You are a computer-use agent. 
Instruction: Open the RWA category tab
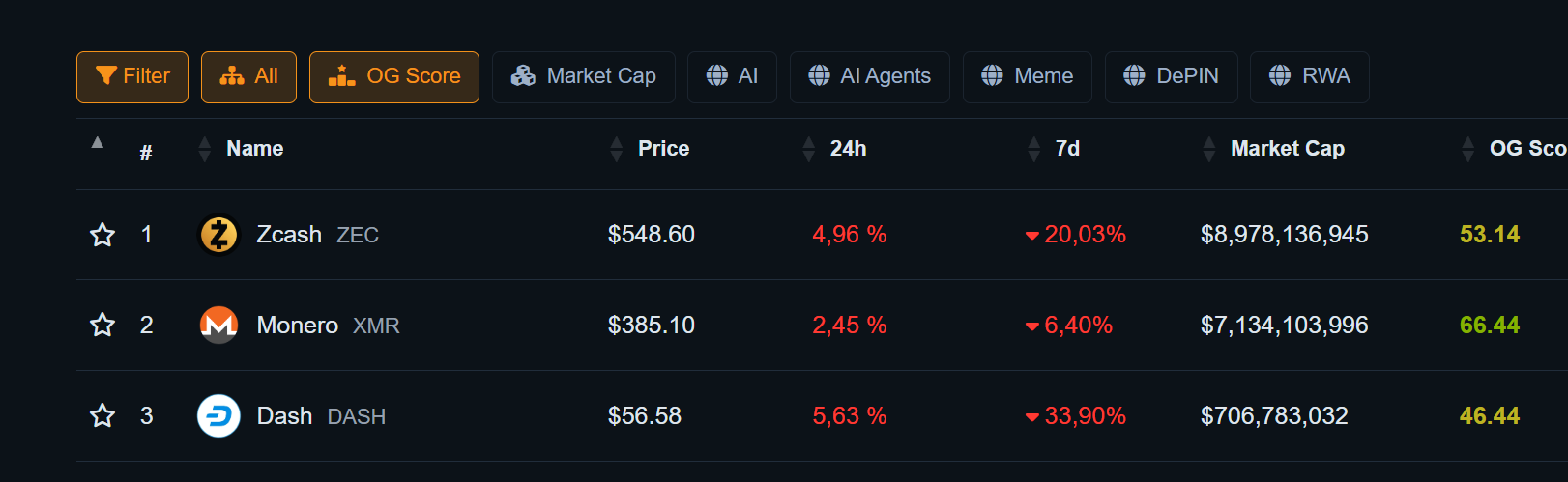(1310, 76)
